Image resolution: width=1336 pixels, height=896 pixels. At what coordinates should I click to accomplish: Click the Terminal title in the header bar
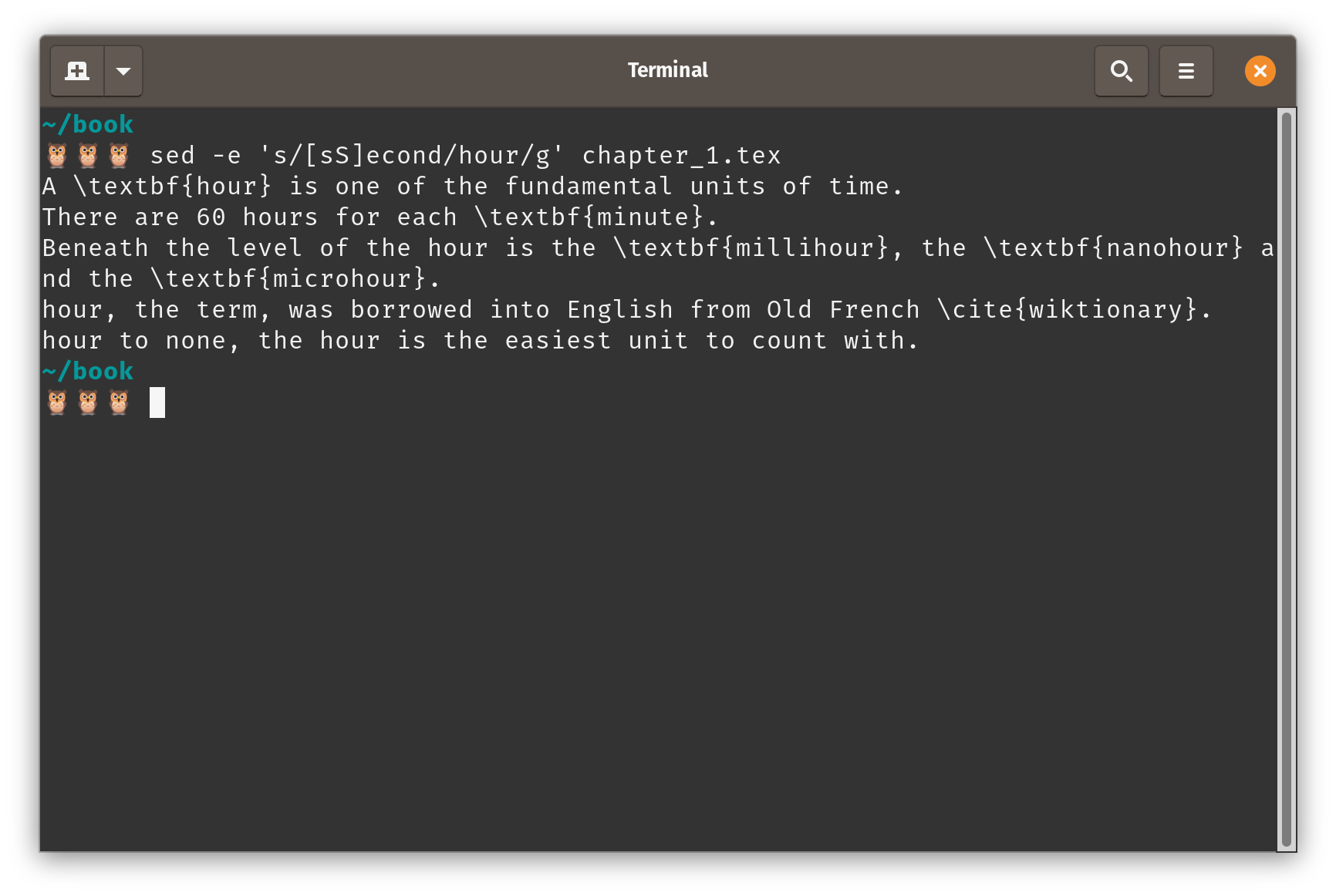667,69
